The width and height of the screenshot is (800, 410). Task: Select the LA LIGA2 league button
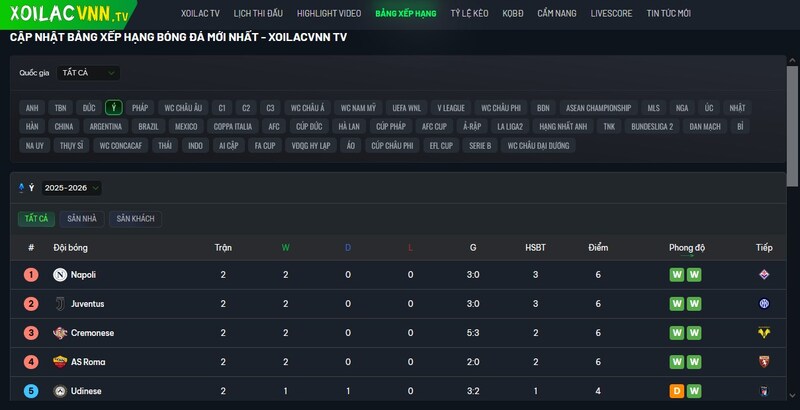(507, 127)
